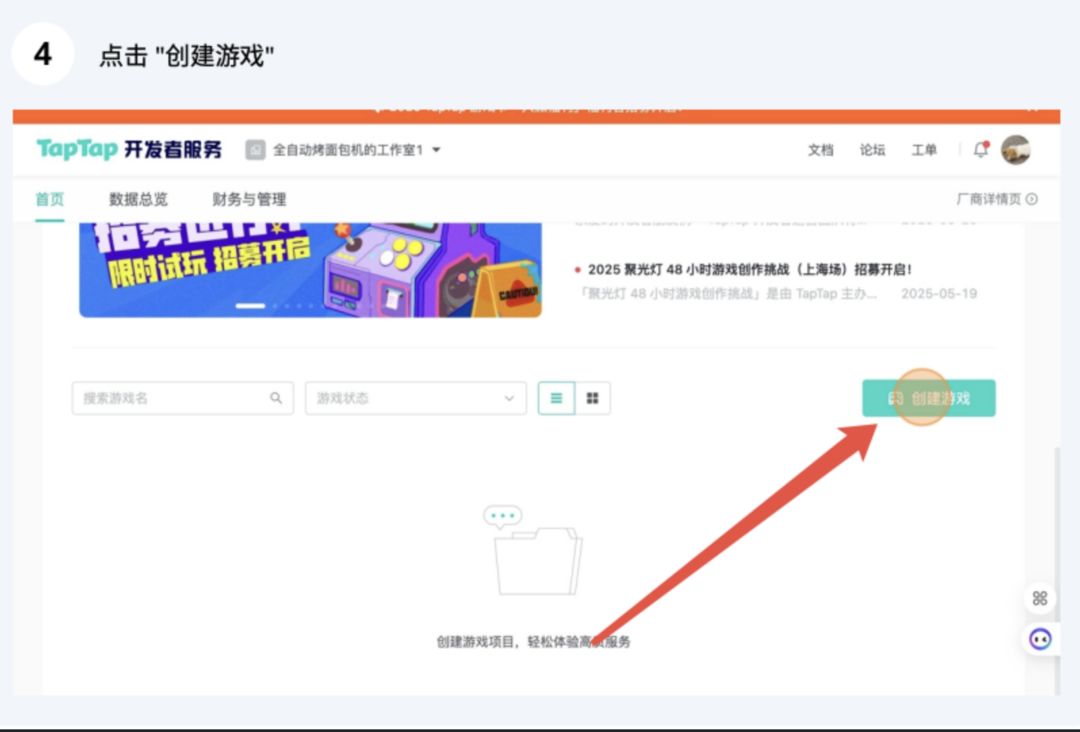Screen dimensions: 1080x732
Task: Switch to list view
Action: click(557, 398)
